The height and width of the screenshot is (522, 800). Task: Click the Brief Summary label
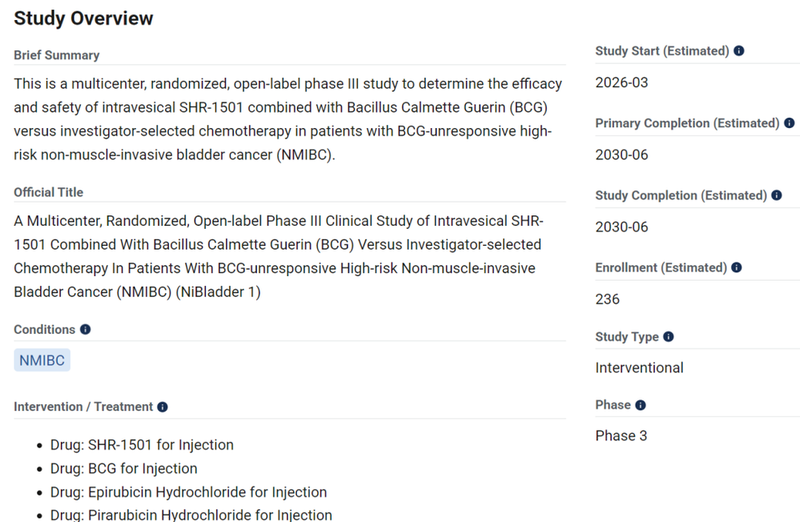pos(56,55)
